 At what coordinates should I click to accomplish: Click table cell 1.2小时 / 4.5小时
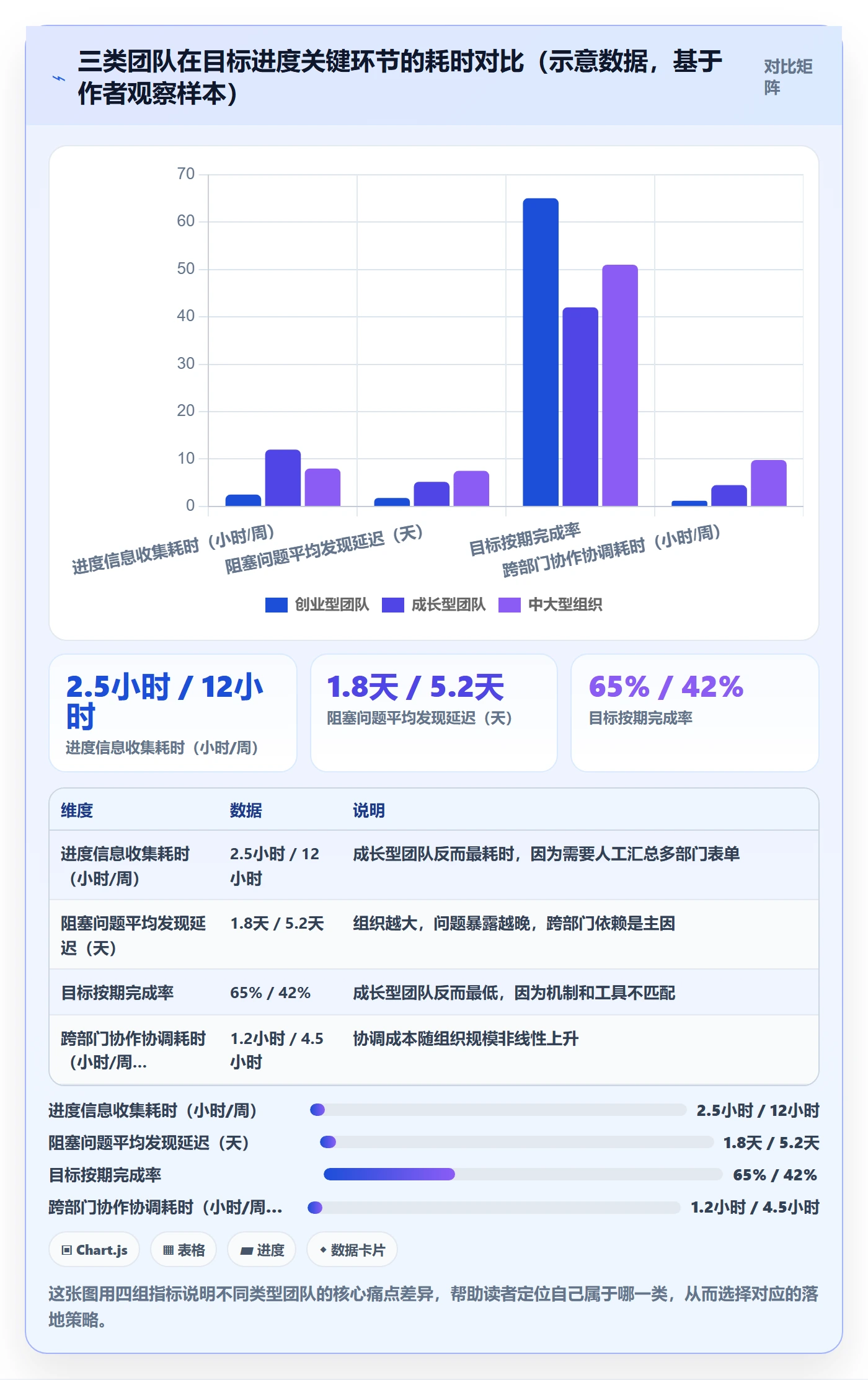pyautogui.click(x=277, y=1050)
